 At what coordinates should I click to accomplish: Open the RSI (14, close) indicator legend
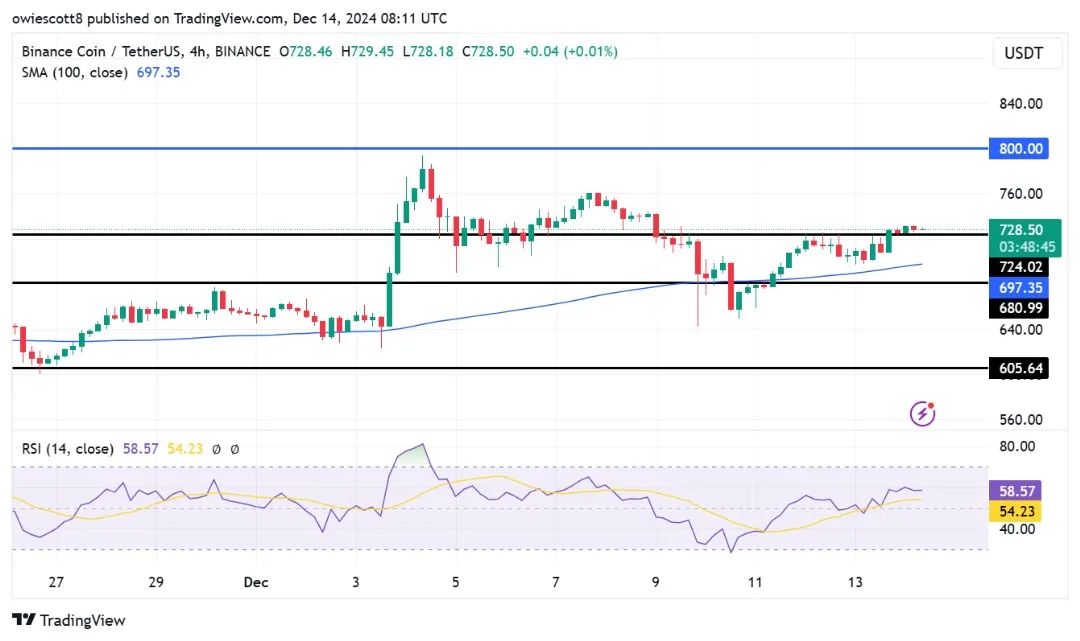(x=68, y=449)
